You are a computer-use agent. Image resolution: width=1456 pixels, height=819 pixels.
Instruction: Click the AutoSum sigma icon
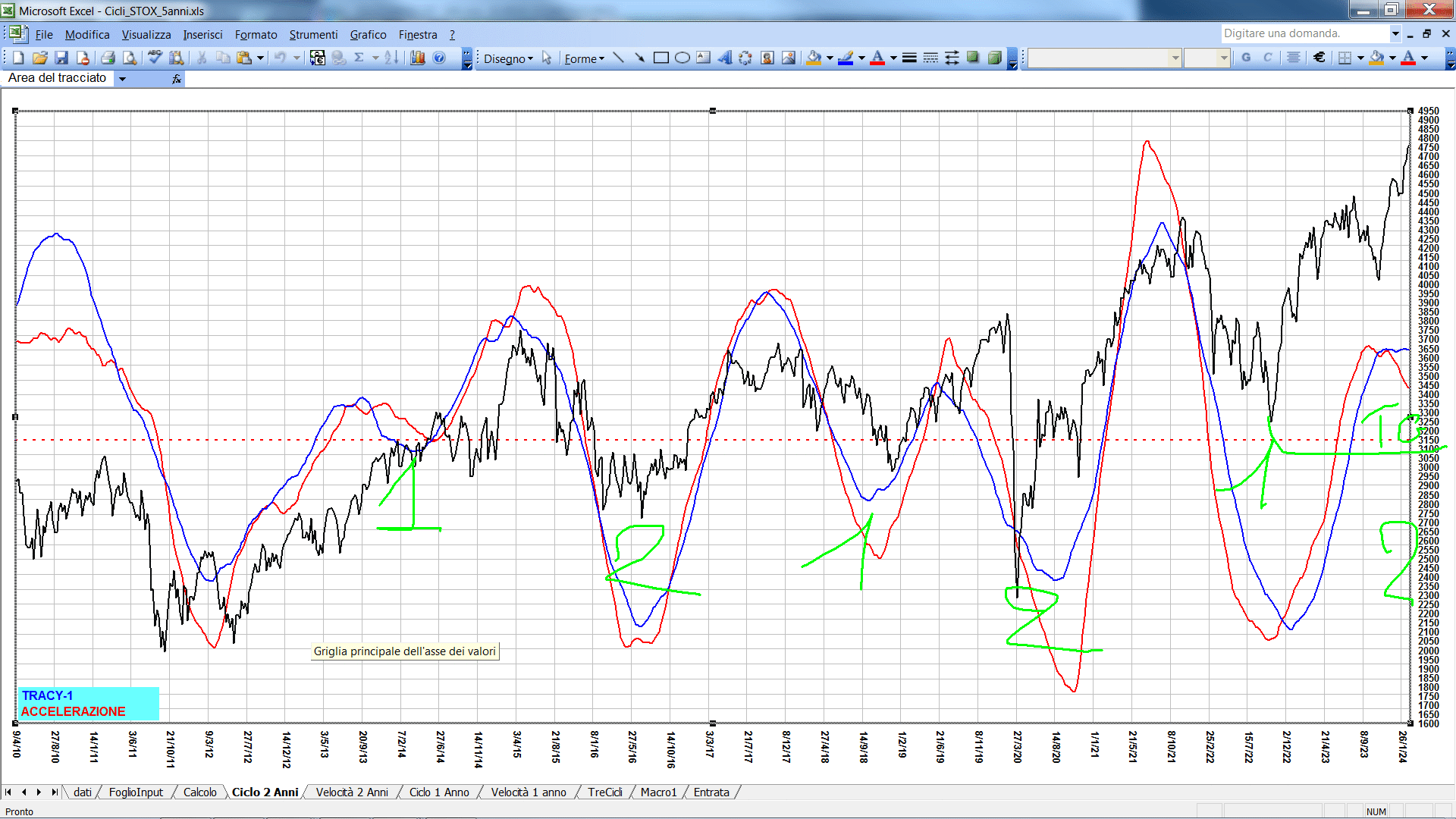[359, 58]
